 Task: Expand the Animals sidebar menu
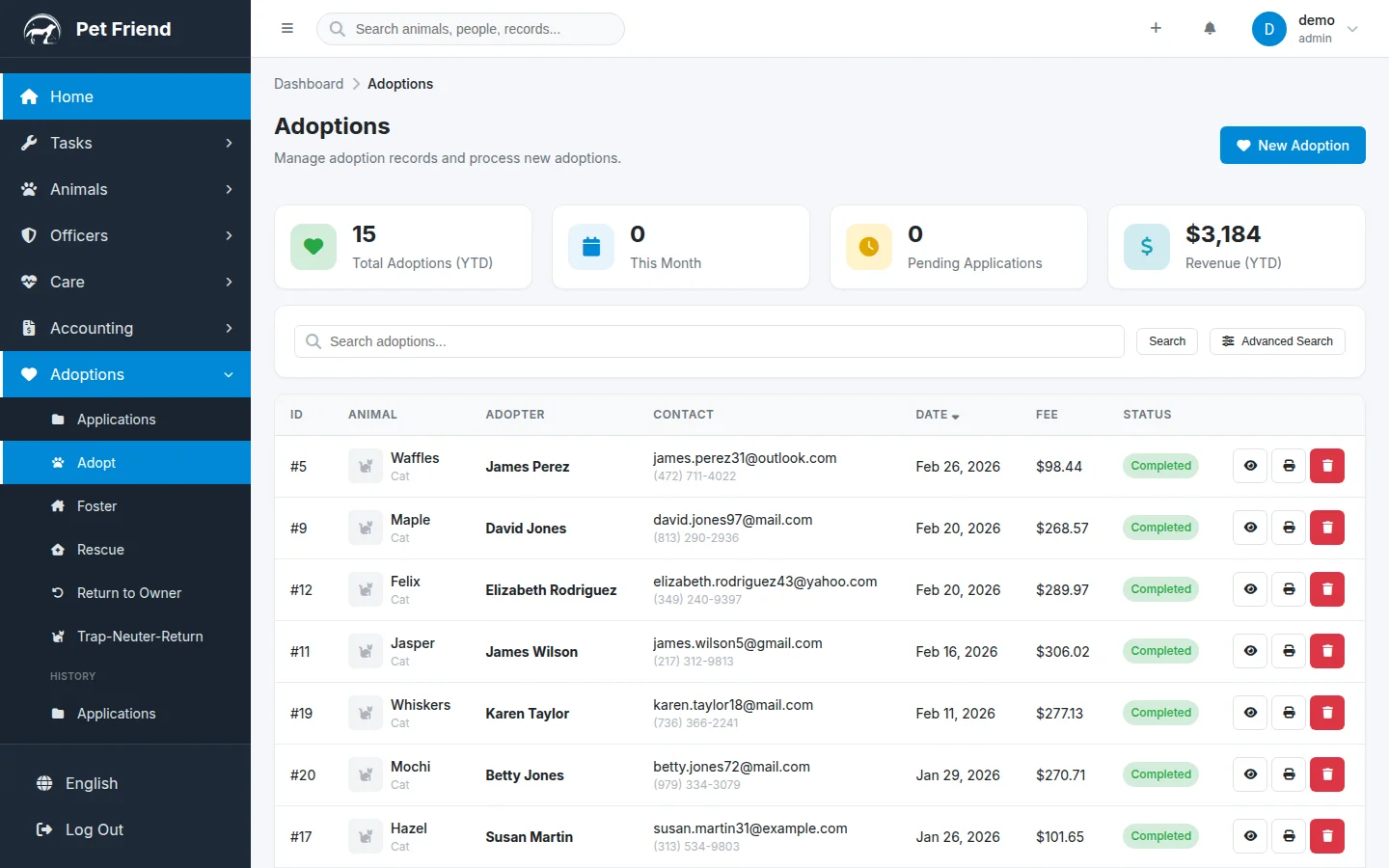click(125, 189)
